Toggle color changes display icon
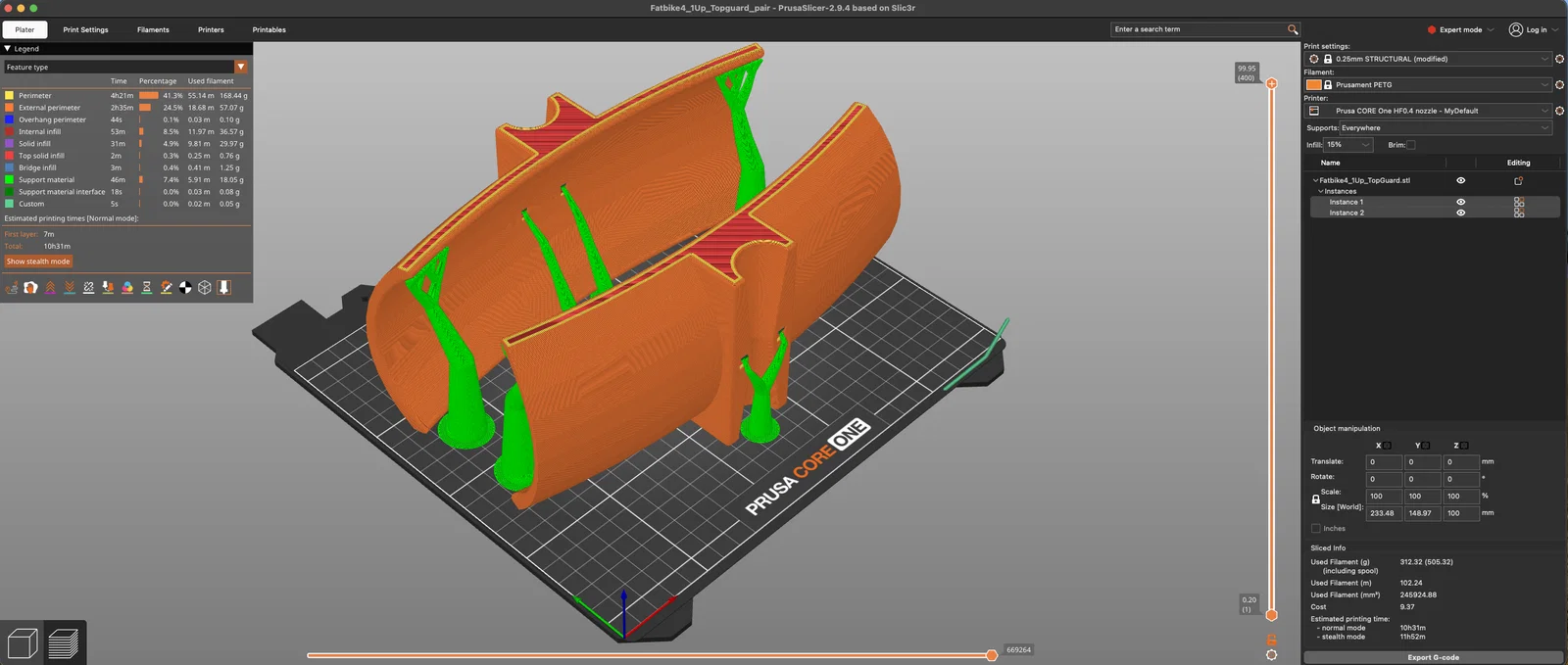The image size is (1568, 665). 127,288
